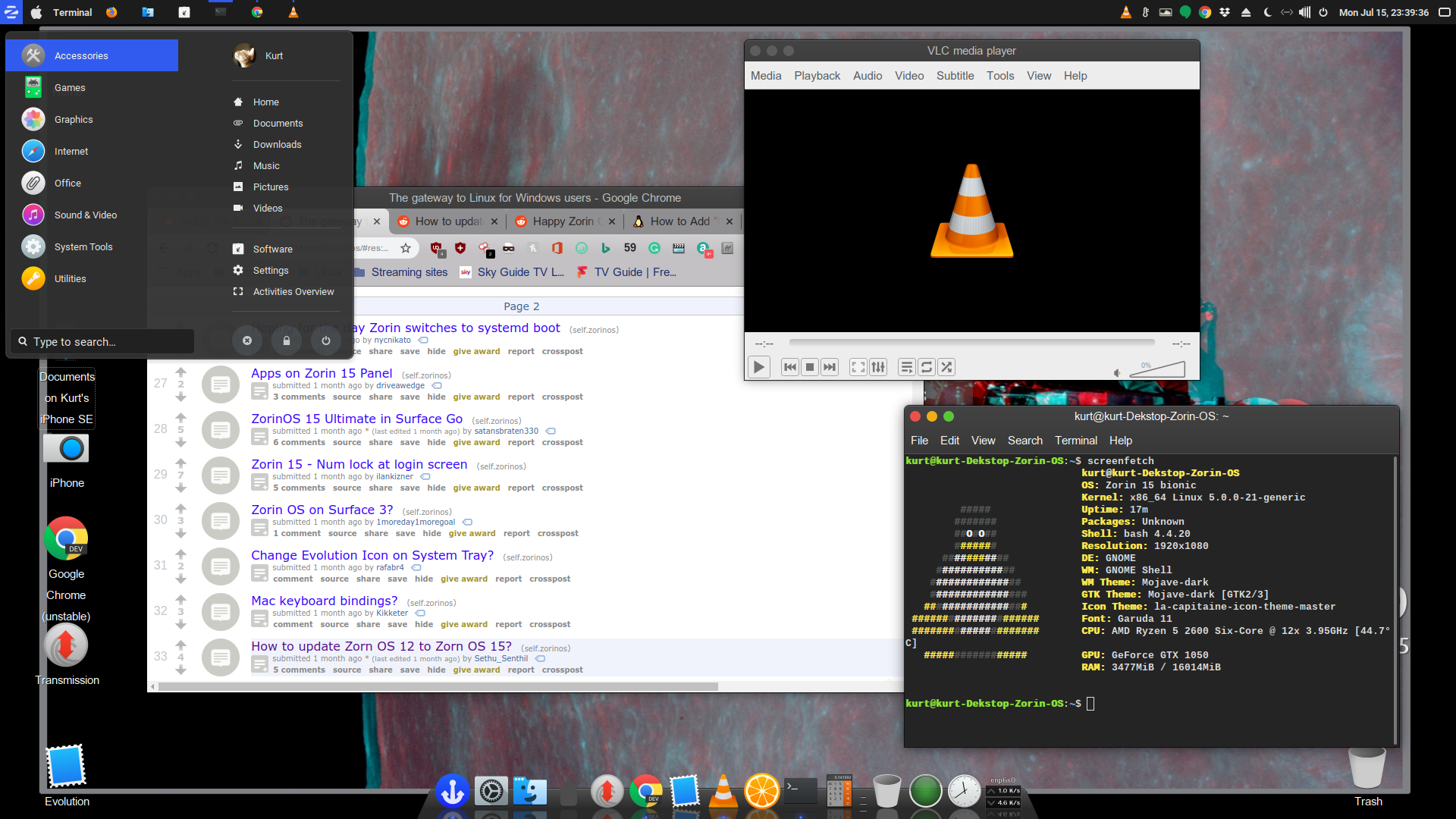The width and height of the screenshot is (1456, 819).
Task: Expand the System Tools category
Action: 83,247
